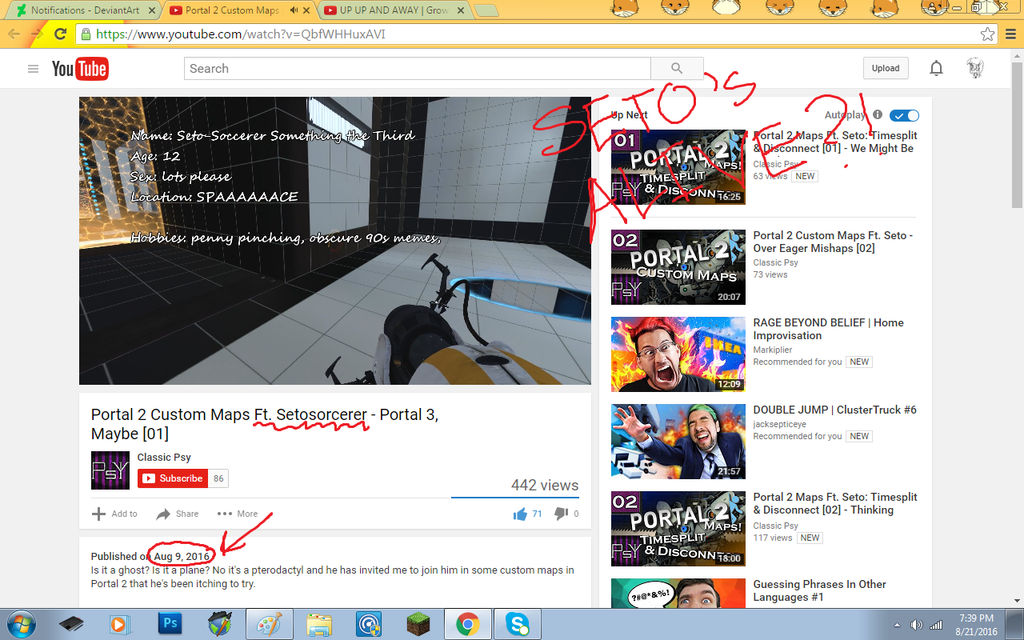Mute the Portal 2 Custom Maps tab audio
This screenshot has width=1024, height=640.
[294, 10]
